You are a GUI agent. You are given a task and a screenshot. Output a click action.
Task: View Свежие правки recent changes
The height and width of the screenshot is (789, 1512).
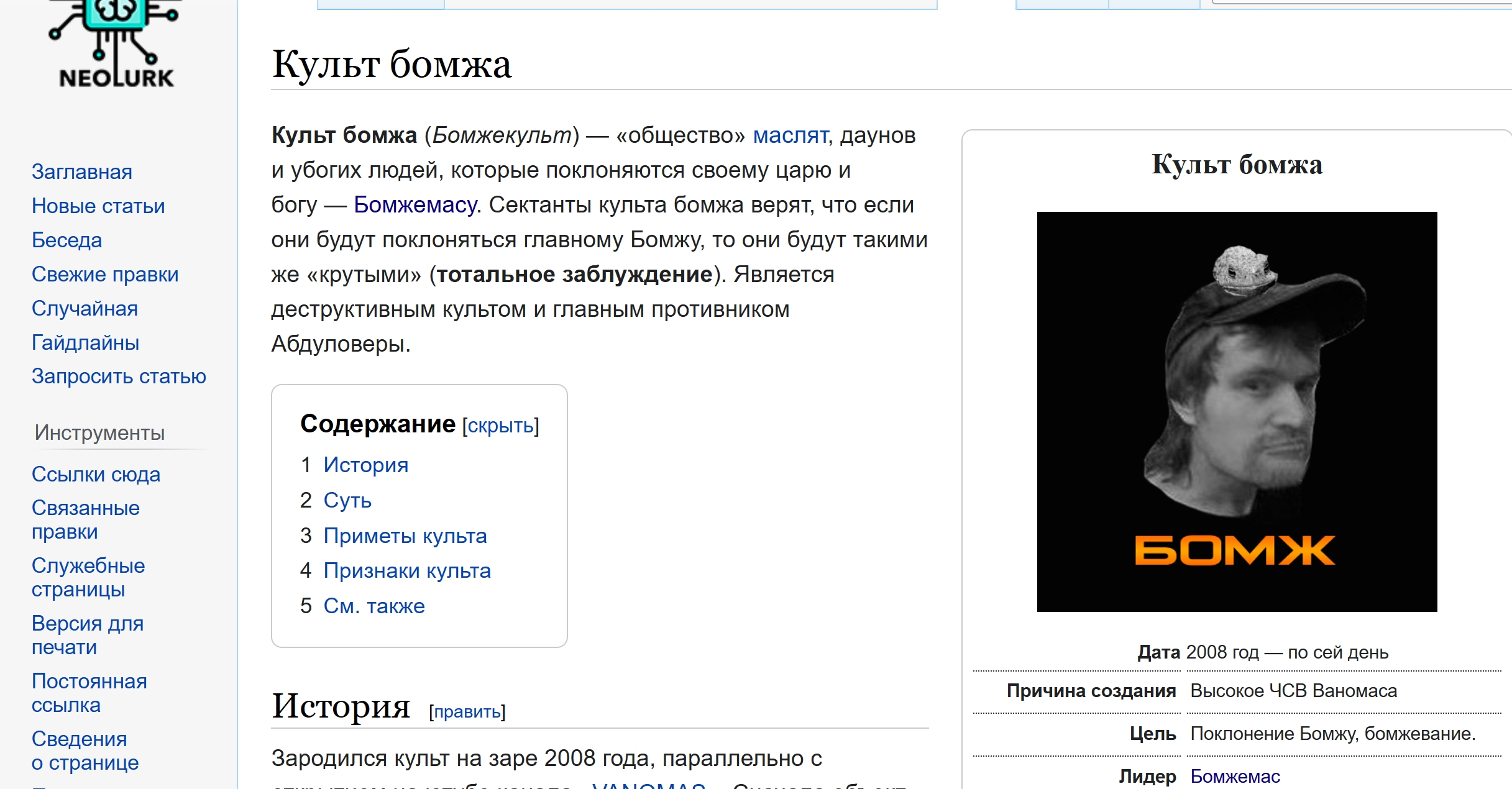click(x=105, y=274)
